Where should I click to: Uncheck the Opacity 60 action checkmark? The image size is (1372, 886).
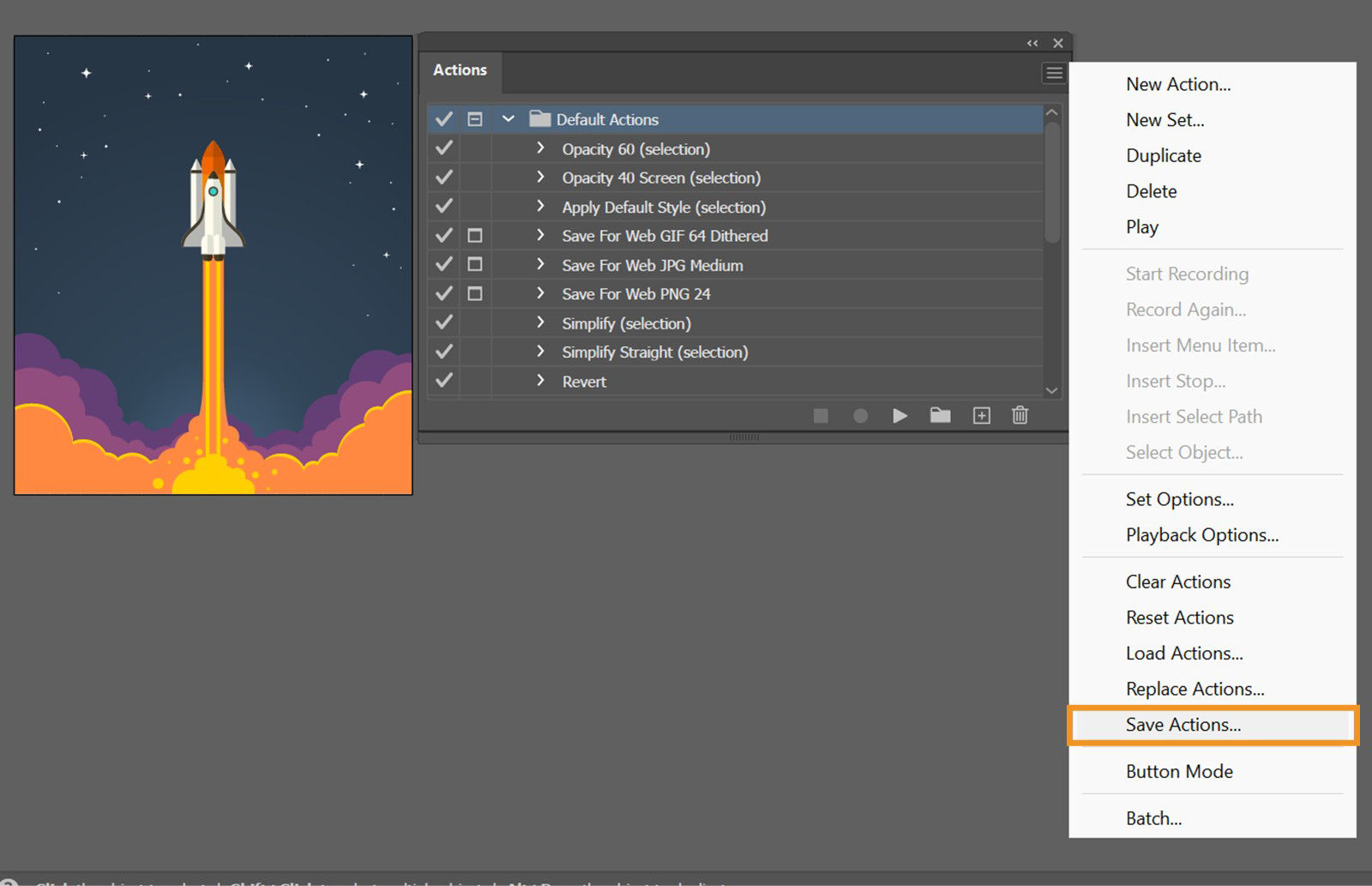pos(443,148)
